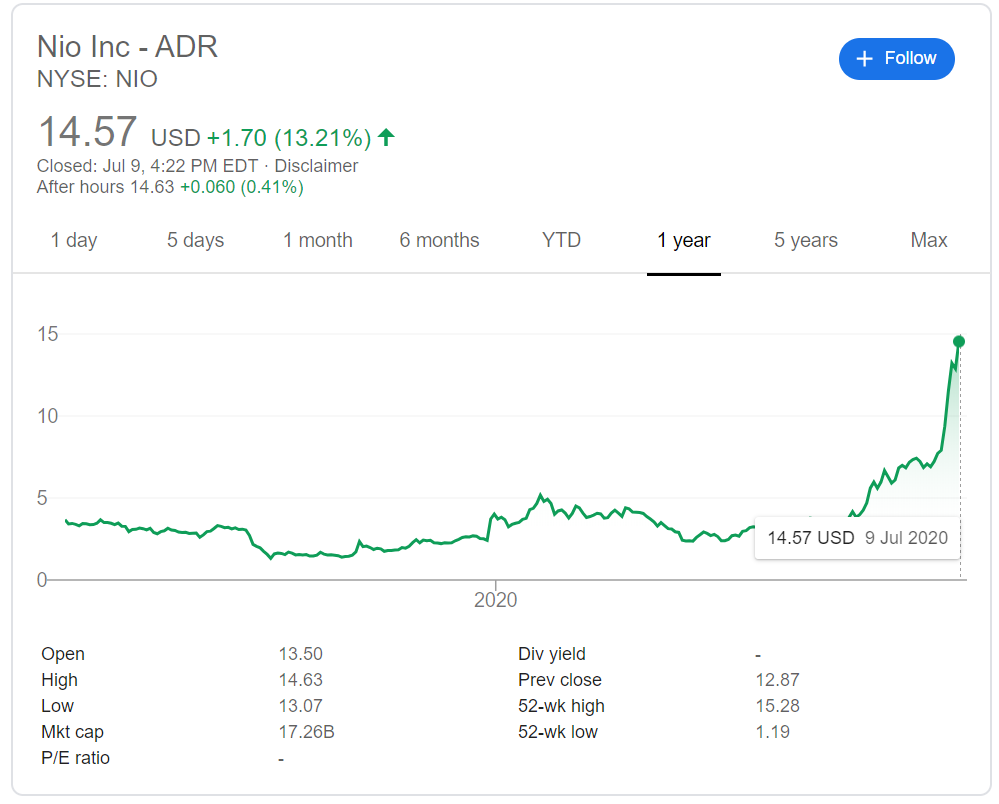This screenshot has width=999, height=804.
Task: Click the large 14.57 price
Action: (x=87, y=132)
